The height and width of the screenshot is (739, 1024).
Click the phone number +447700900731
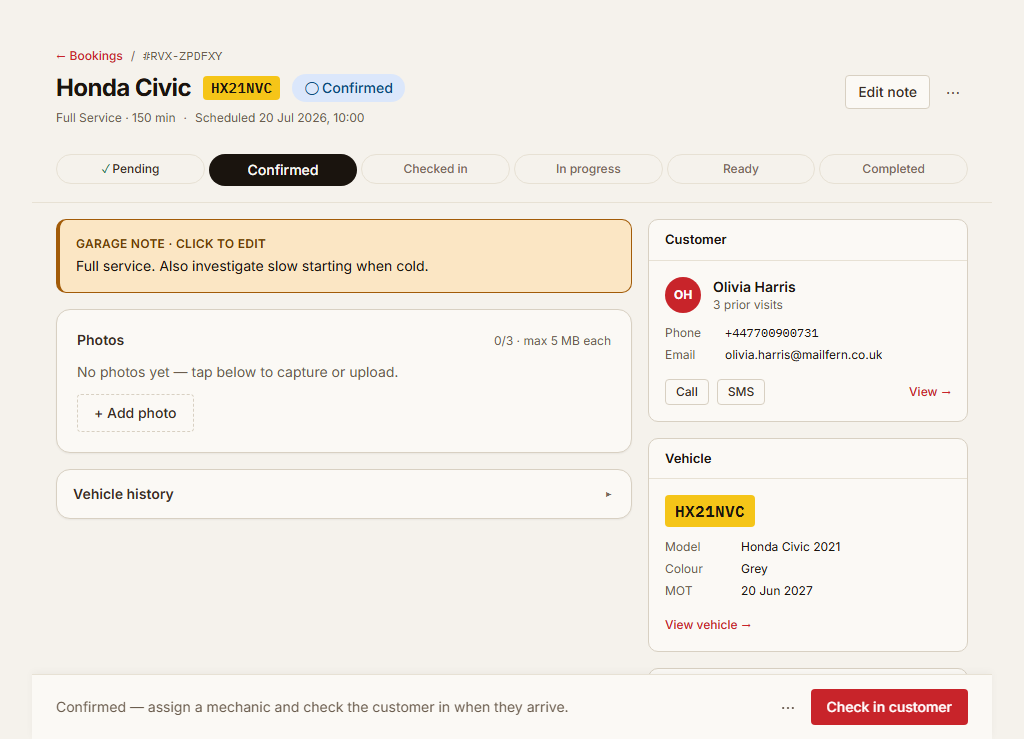click(x=771, y=333)
